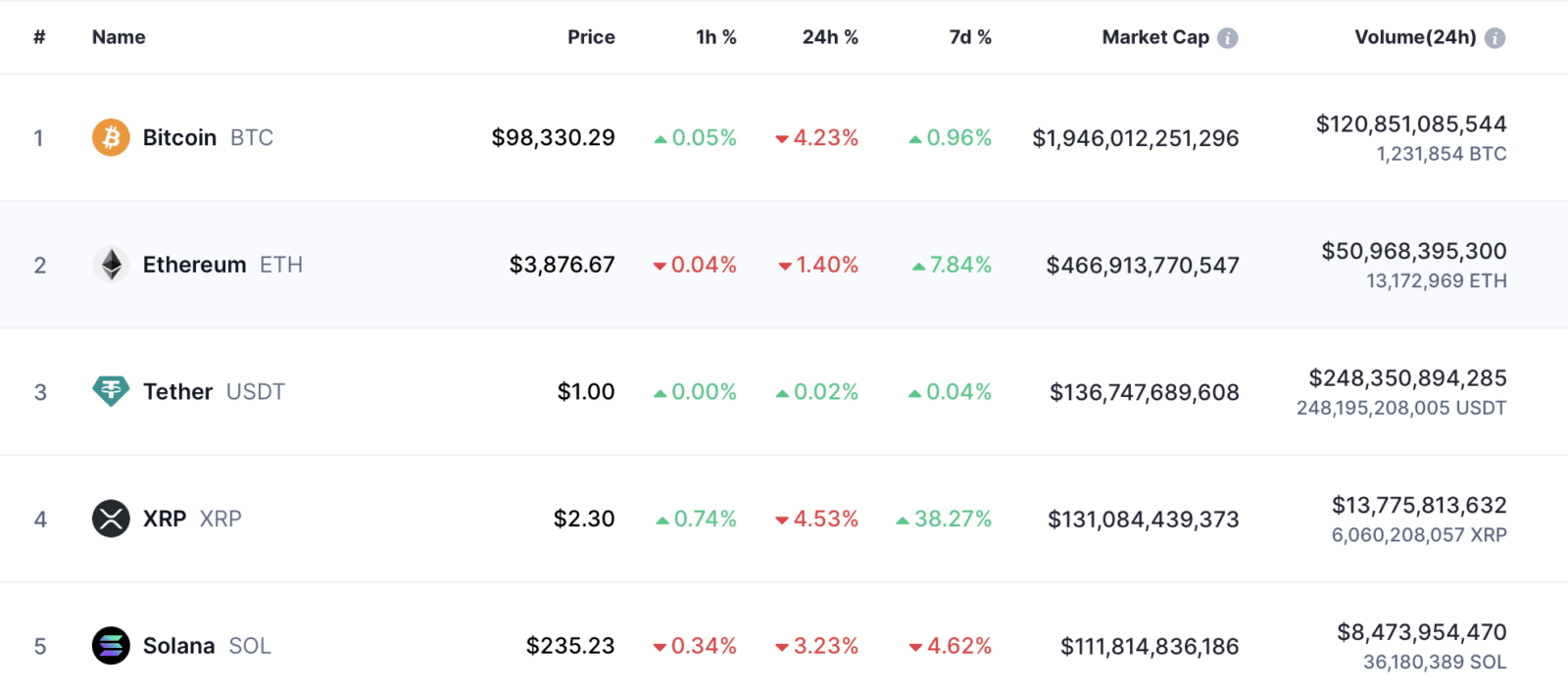Sort by the 1h % header

(716, 37)
